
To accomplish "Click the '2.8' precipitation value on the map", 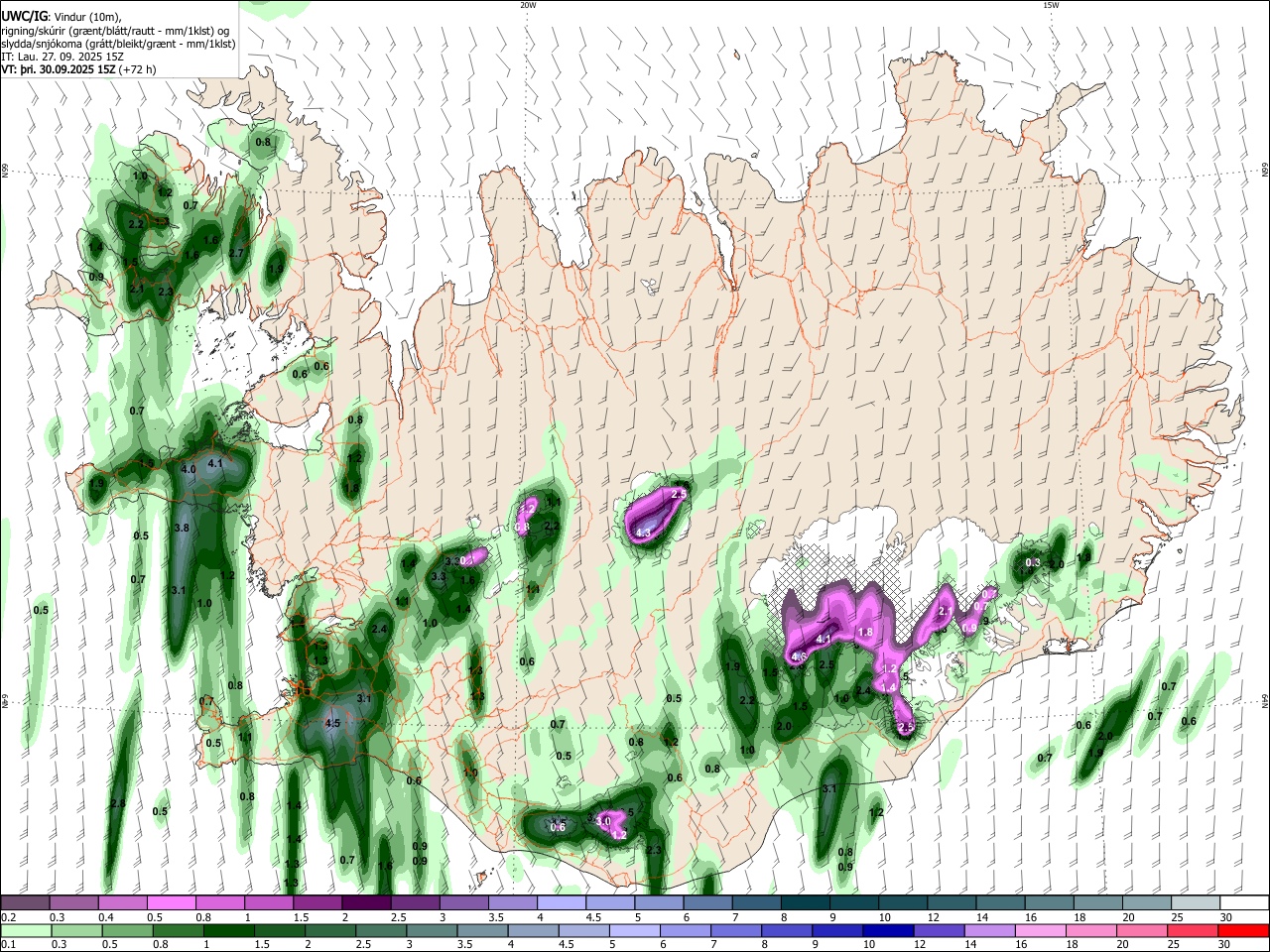I will click(118, 803).
